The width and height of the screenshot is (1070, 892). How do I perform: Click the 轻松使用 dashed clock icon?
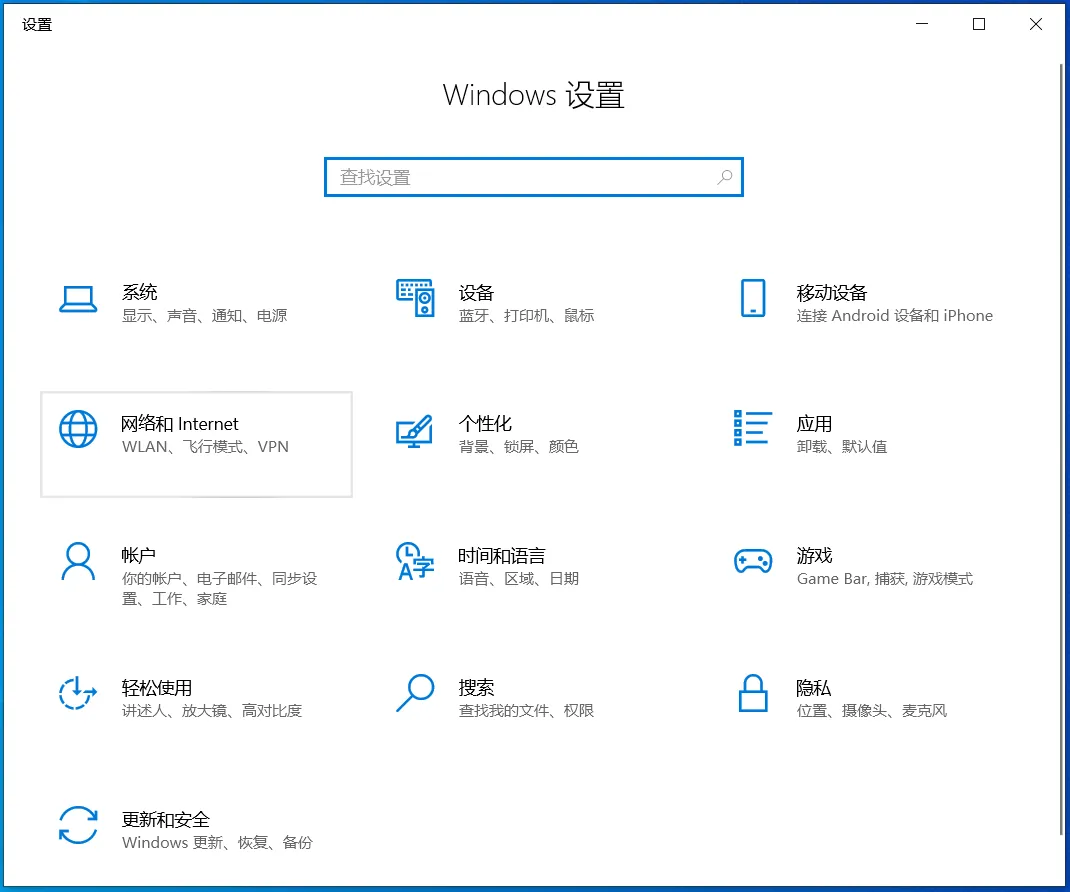(x=78, y=693)
